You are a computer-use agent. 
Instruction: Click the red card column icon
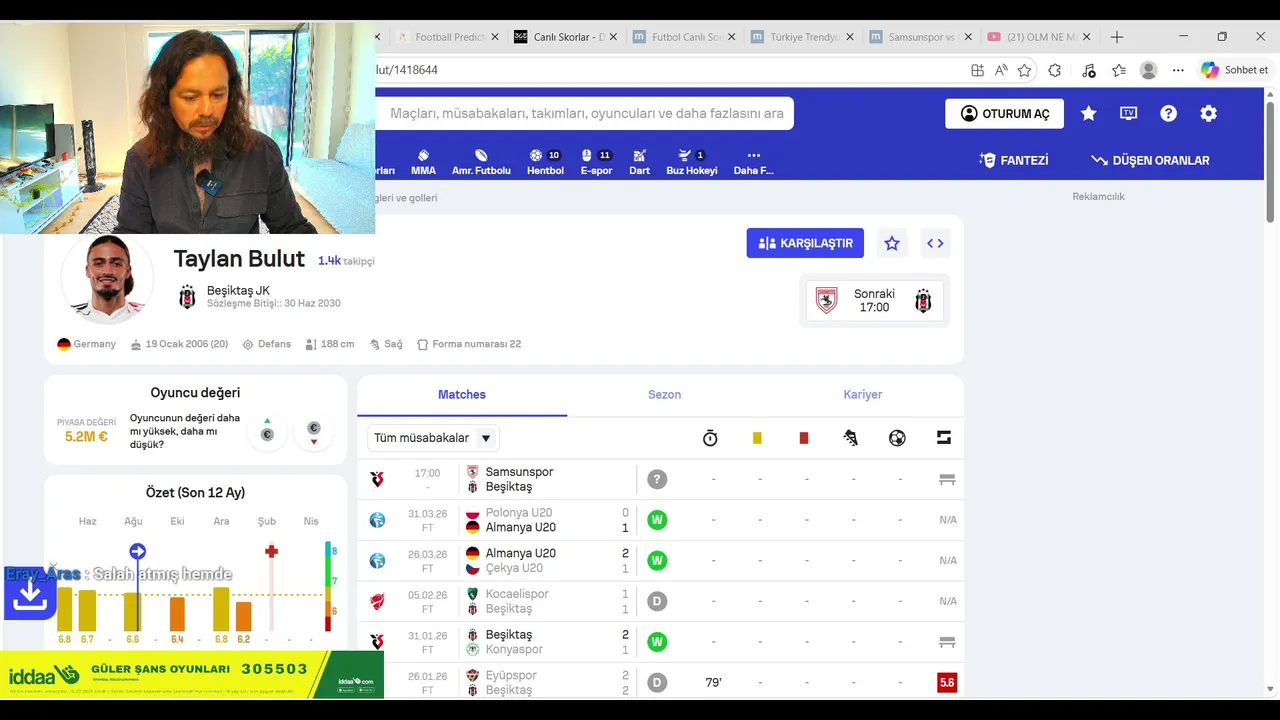click(x=804, y=438)
